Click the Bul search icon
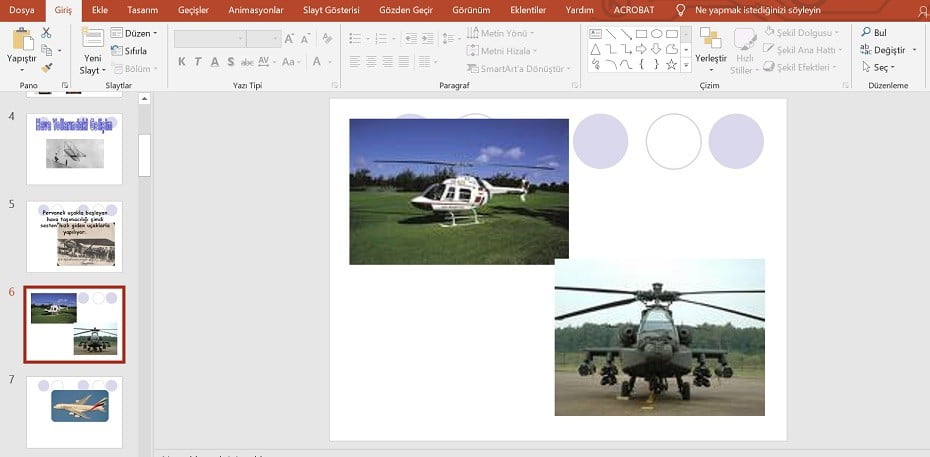The width and height of the screenshot is (930, 457). [x=867, y=33]
